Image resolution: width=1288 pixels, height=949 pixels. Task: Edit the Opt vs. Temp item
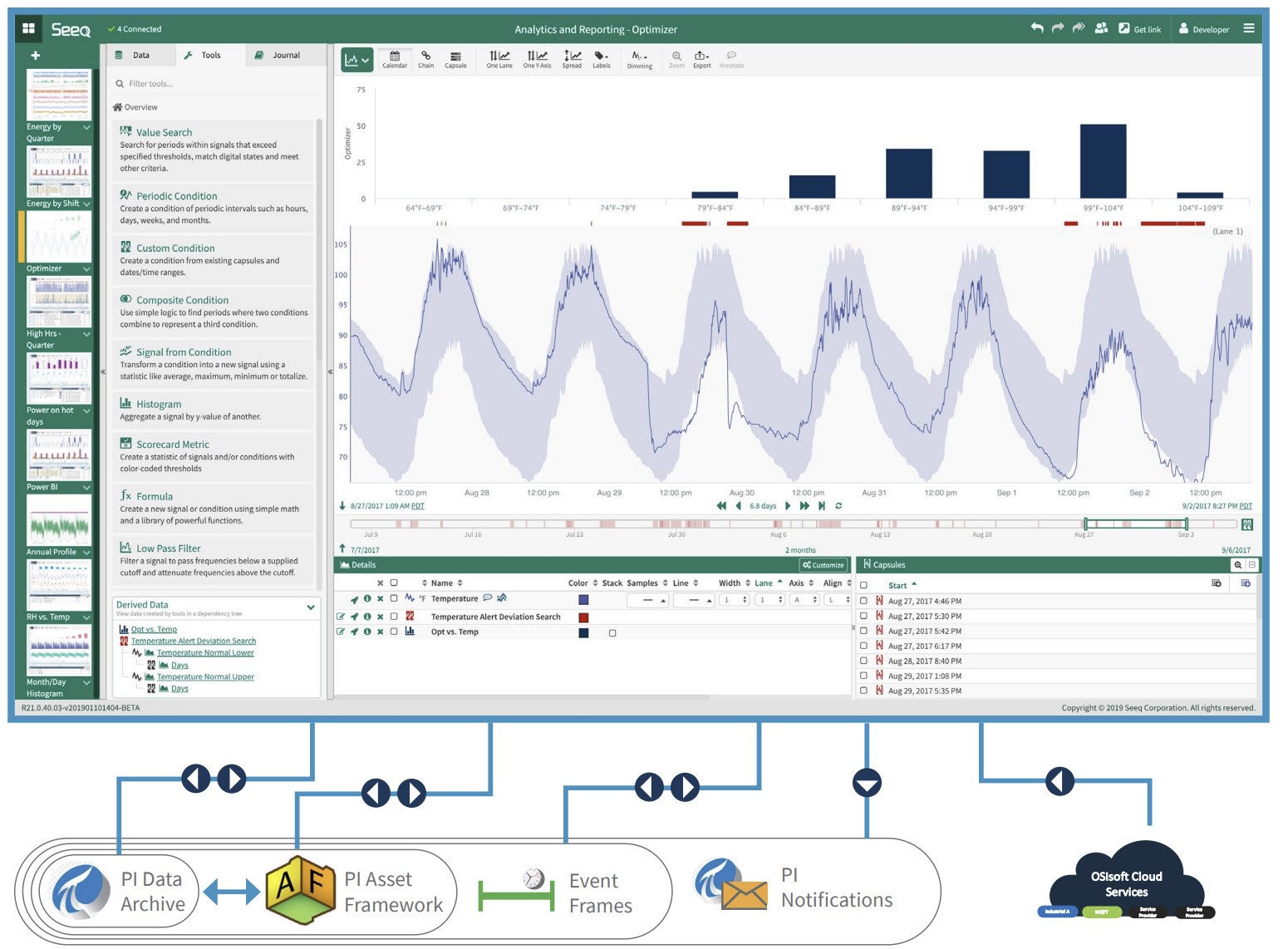tap(341, 632)
